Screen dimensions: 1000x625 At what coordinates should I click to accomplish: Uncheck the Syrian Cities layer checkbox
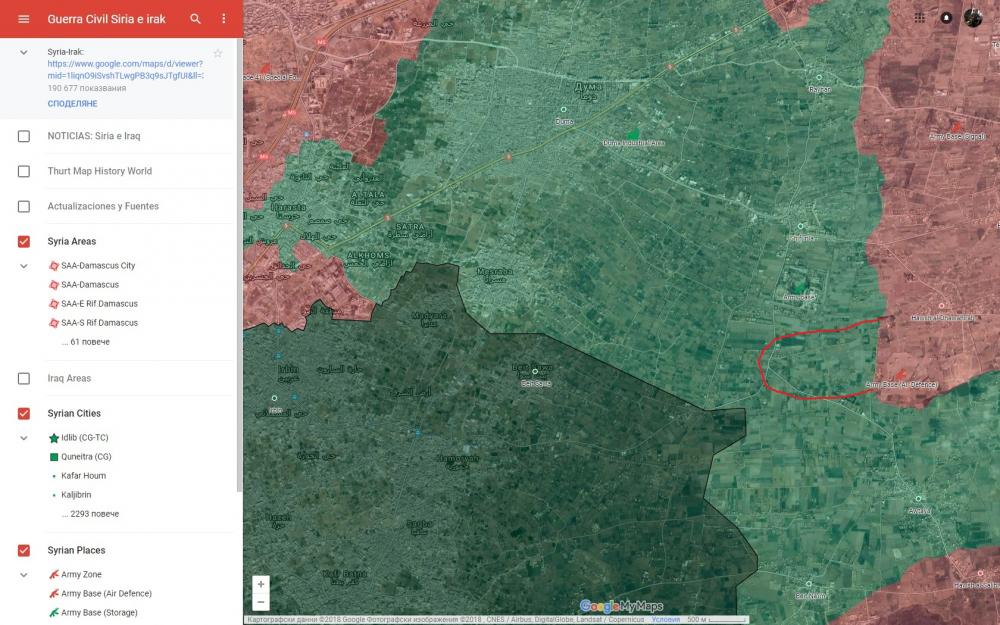pyautogui.click(x=24, y=413)
